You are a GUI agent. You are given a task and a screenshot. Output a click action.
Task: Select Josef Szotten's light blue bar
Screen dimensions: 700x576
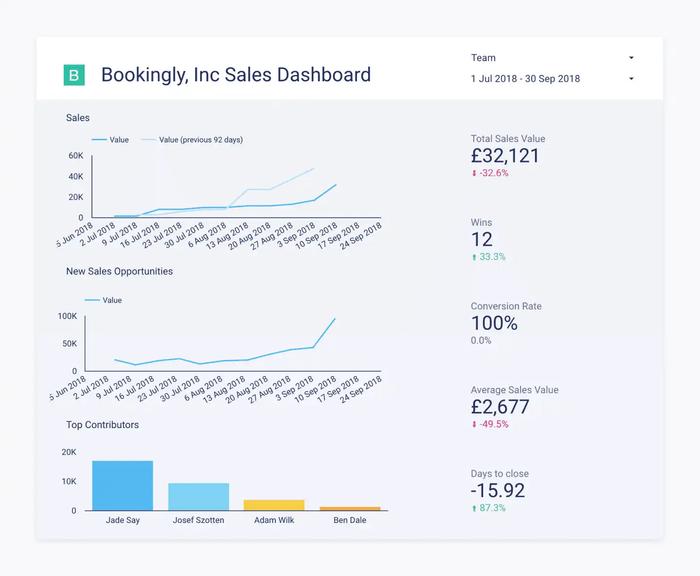(198, 496)
